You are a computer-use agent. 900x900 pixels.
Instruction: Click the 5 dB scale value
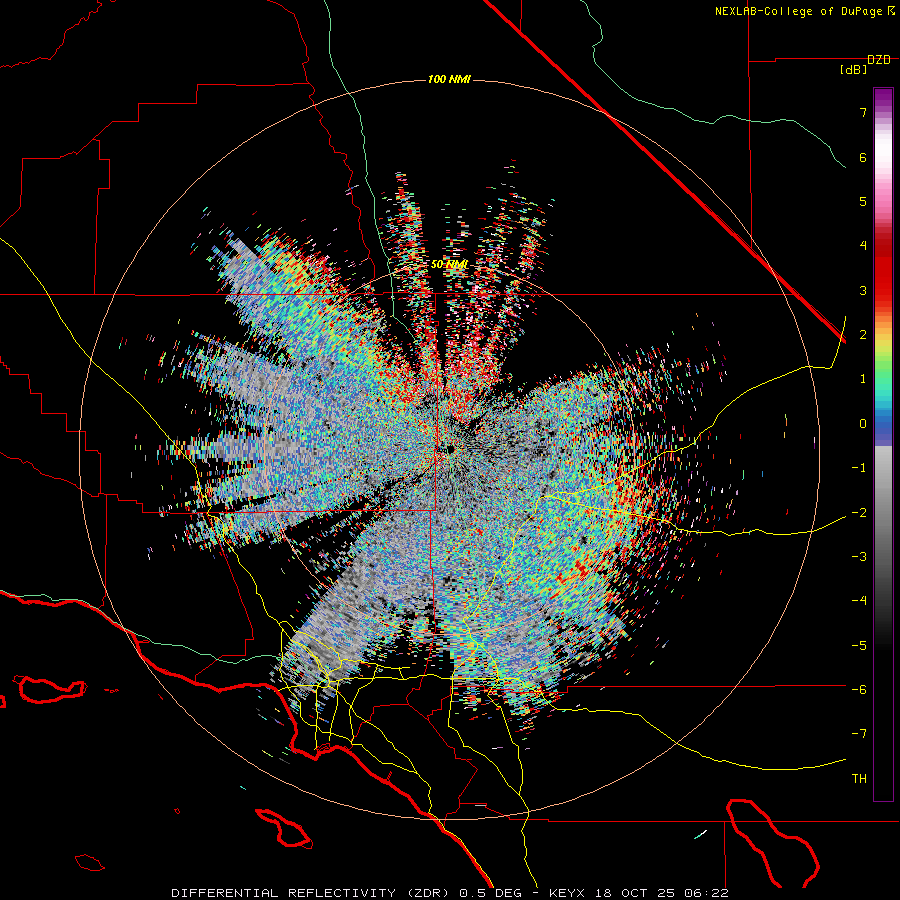pos(863,201)
